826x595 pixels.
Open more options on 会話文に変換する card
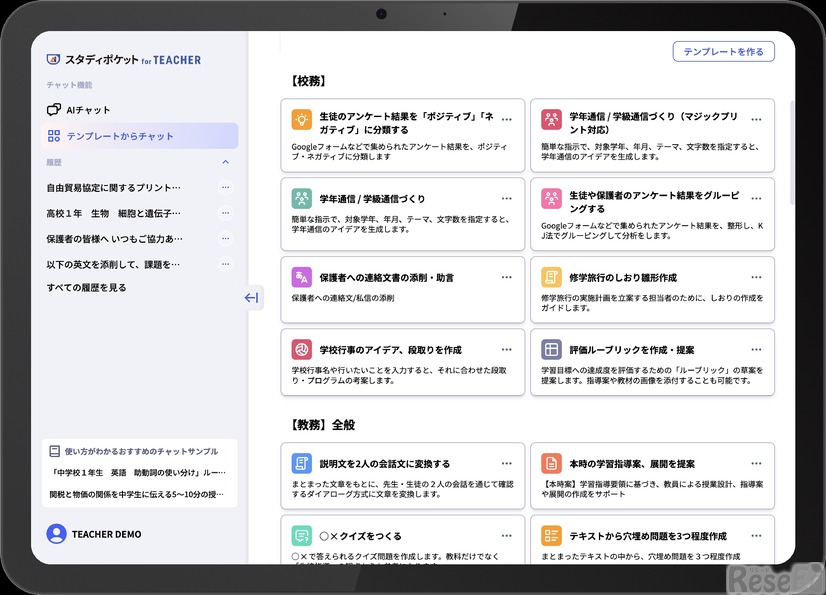pyautogui.click(x=507, y=464)
